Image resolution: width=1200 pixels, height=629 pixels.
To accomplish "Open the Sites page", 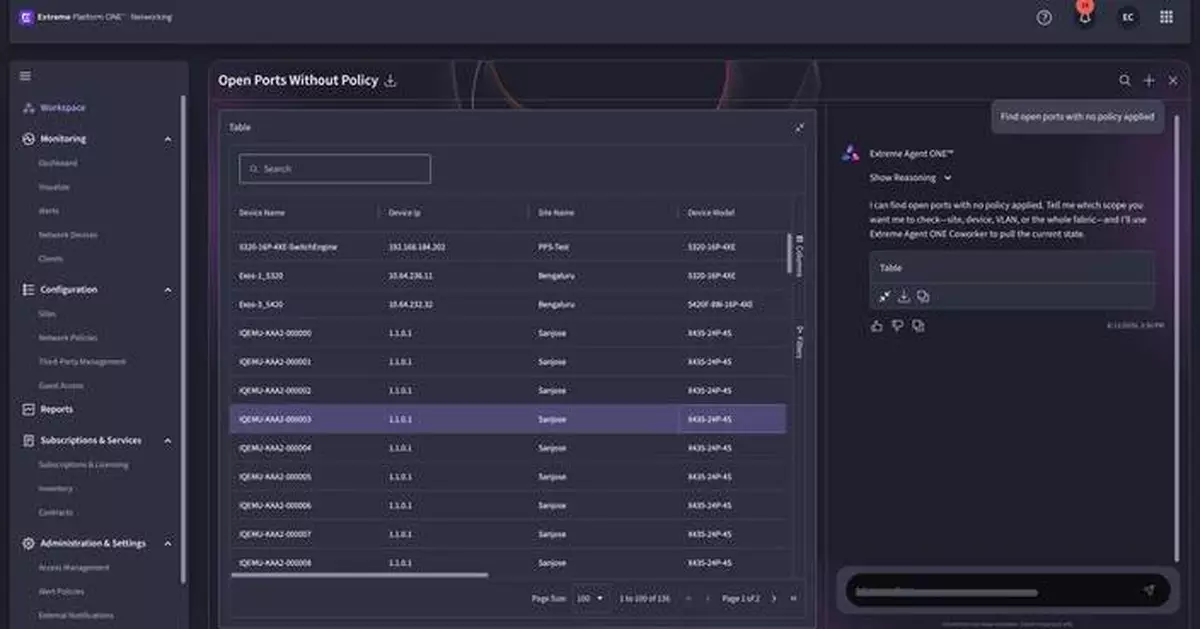I will [47, 314].
